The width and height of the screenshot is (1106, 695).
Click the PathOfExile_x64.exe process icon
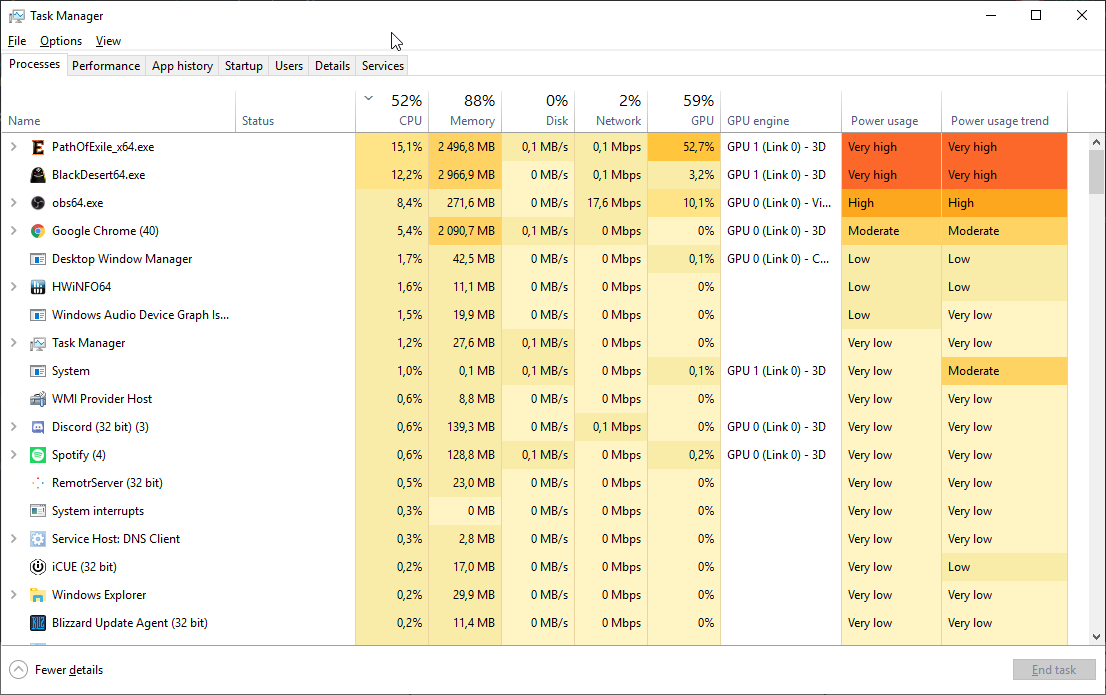(38, 147)
